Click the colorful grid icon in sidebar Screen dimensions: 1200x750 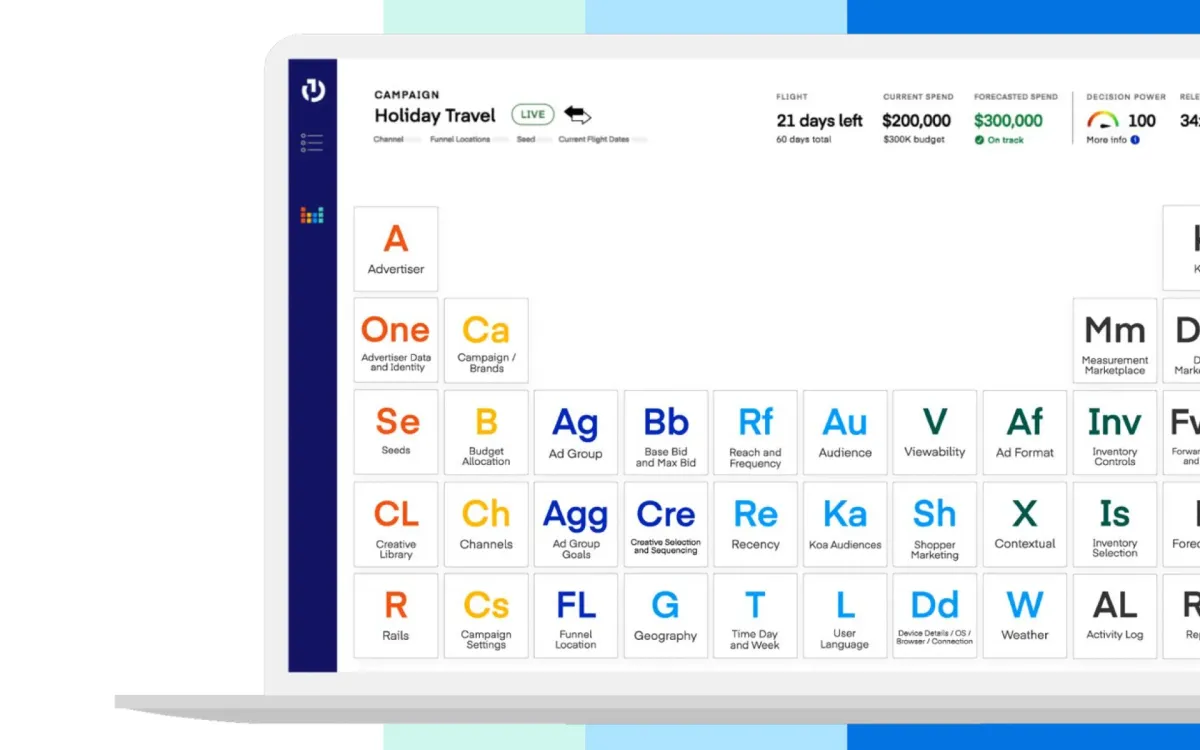[x=313, y=214]
